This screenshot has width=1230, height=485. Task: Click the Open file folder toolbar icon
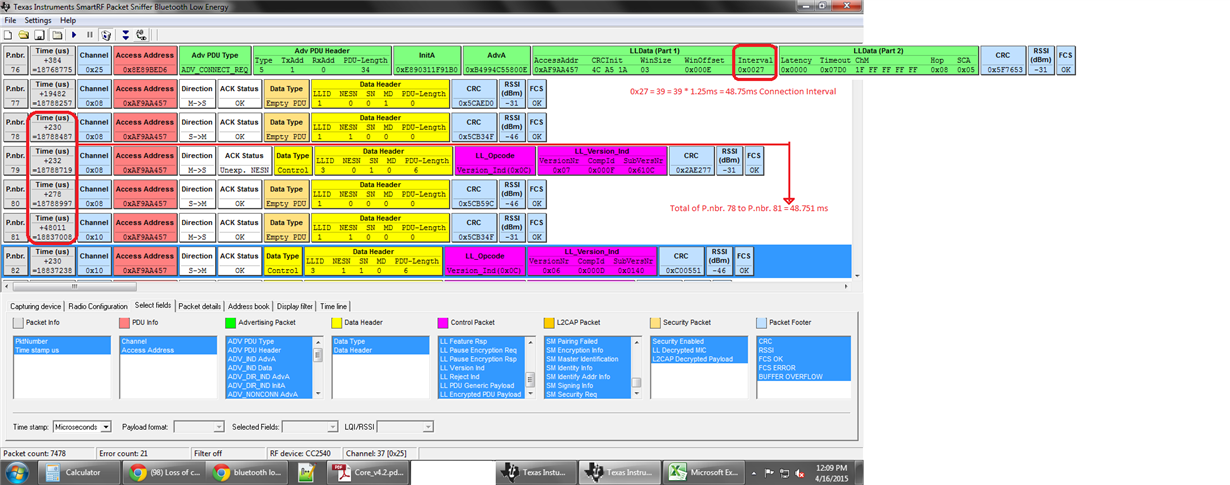[x=23, y=35]
